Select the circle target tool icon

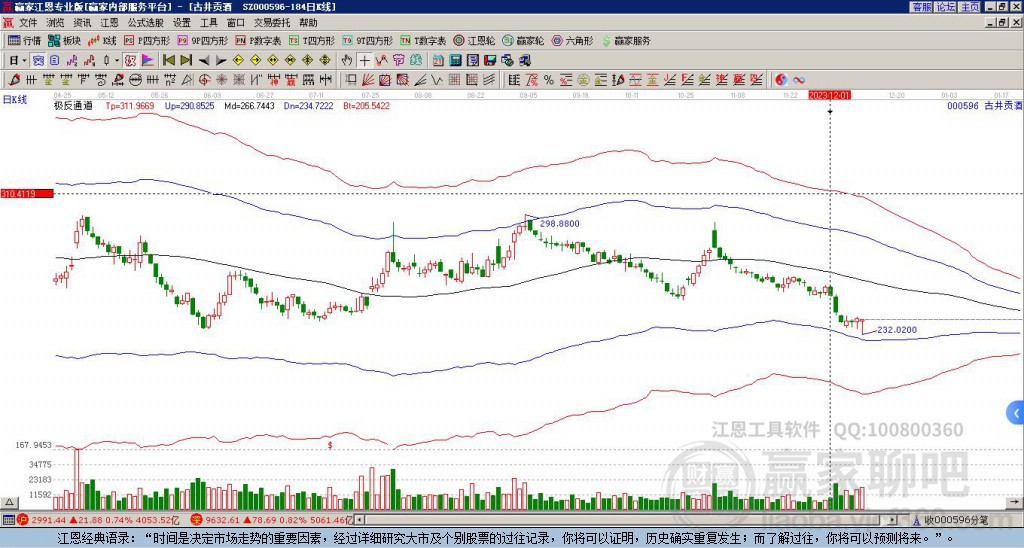click(x=204, y=80)
